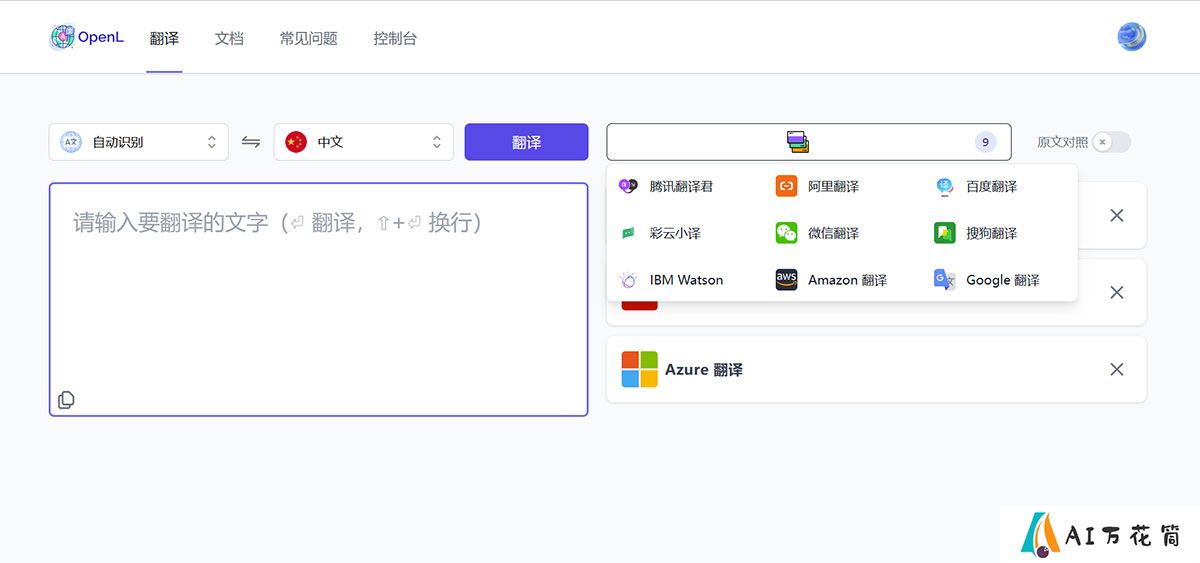
Task: Close the translator card above Azure 翻译
Action: pos(1117,292)
